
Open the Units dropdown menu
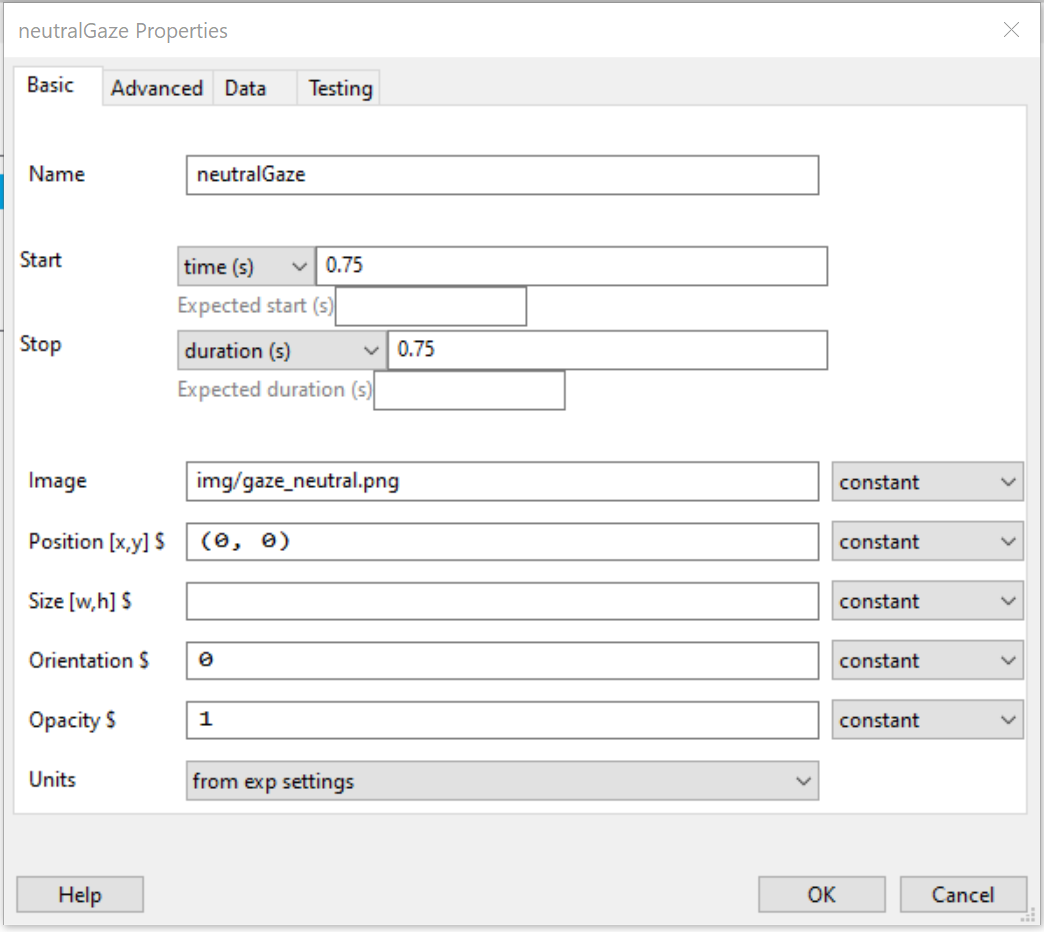[x=502, y=781]
